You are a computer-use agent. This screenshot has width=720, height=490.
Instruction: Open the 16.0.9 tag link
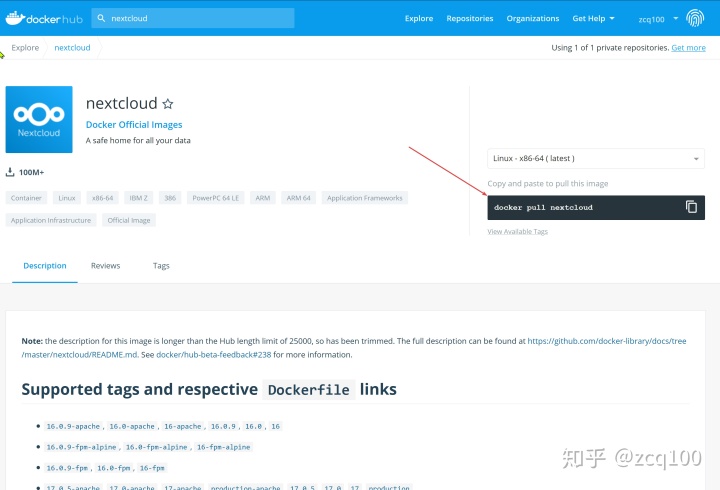click(x=224, y=426)
